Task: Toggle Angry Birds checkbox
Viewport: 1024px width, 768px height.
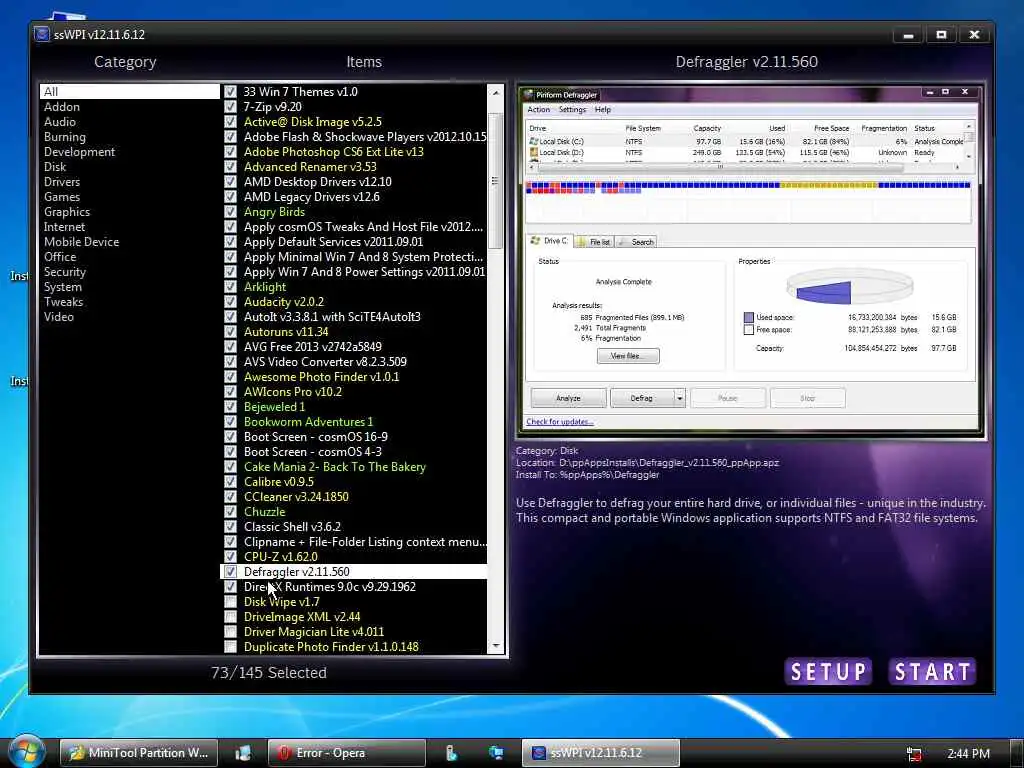Action: click(231, 212)
